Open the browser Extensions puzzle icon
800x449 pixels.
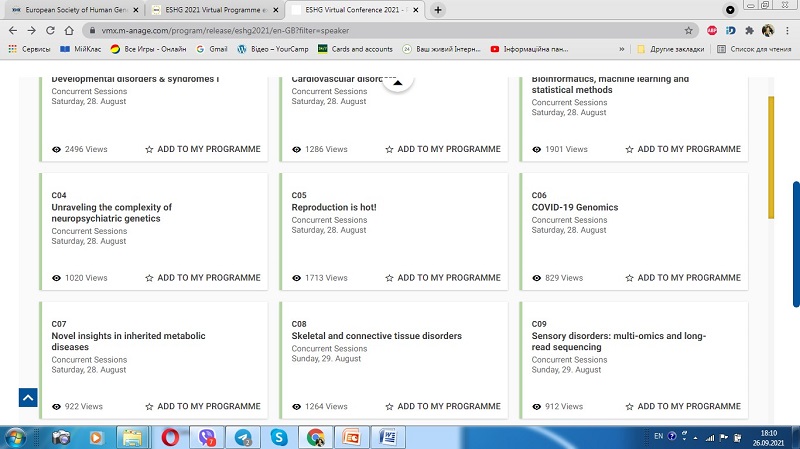click(x=749, y=30)
